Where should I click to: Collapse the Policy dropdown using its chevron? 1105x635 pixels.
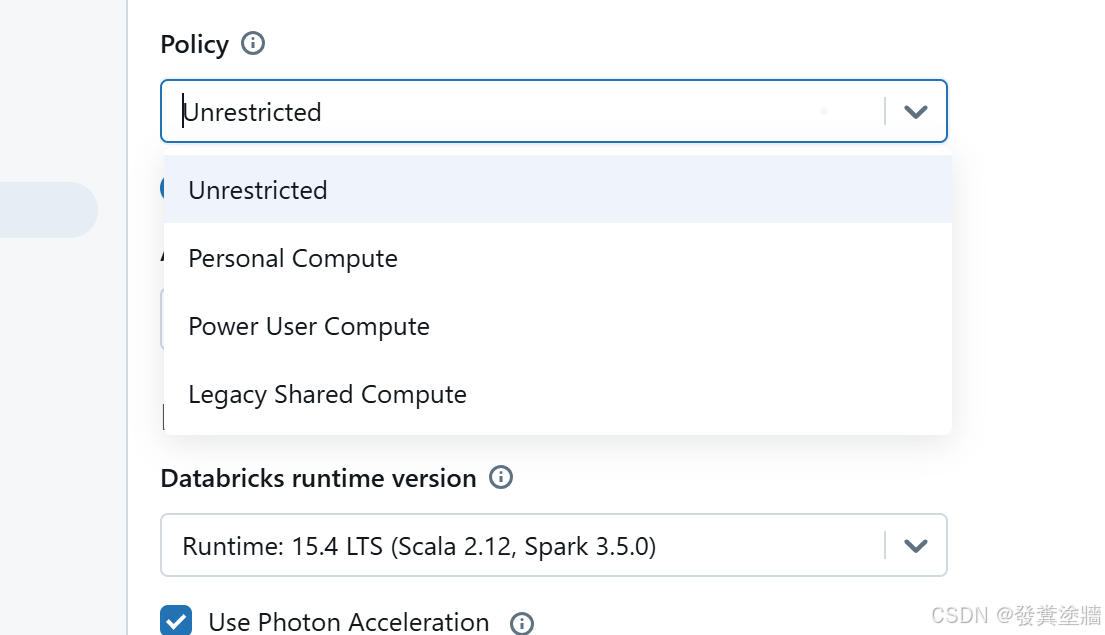[x=915, y=111]
